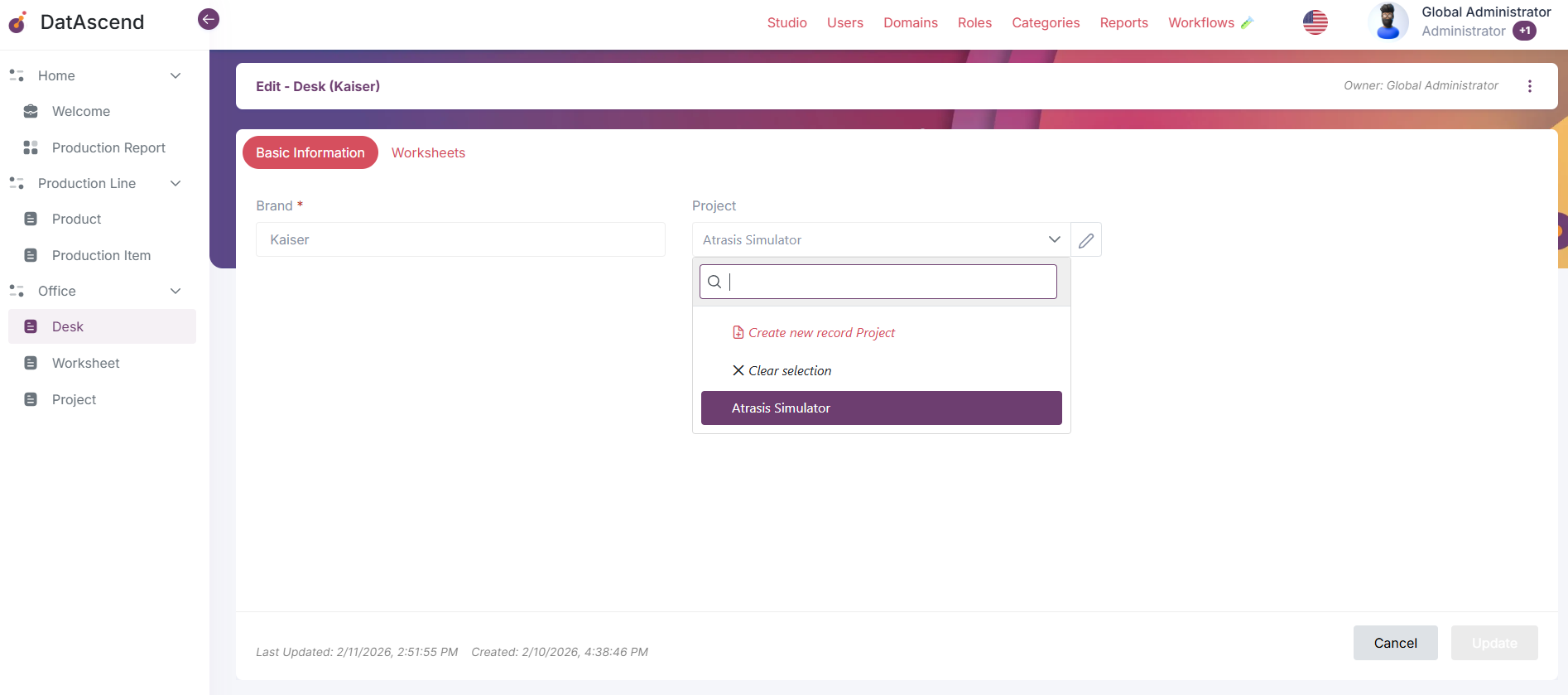
Task: Collapse the Production Line section
Action: [176, 183]
